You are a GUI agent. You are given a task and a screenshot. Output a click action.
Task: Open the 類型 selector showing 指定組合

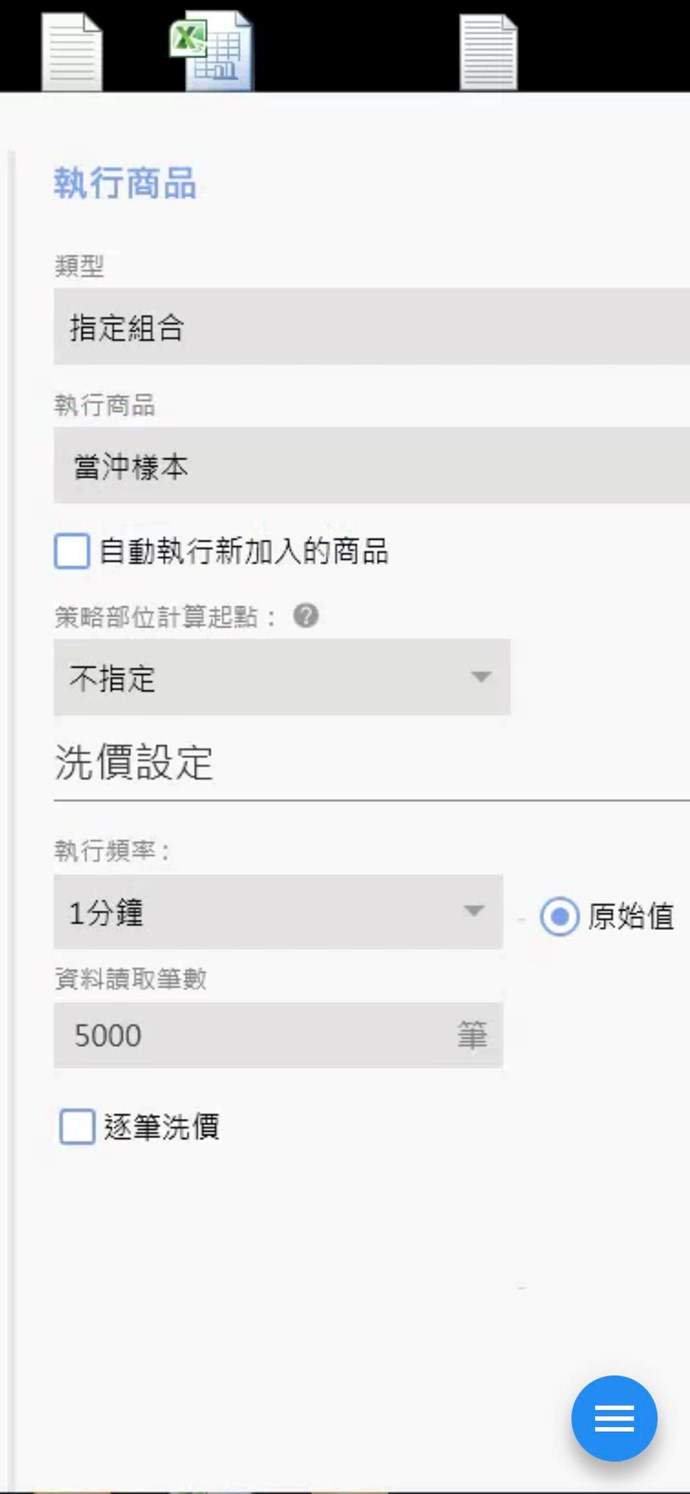(370, 327)
